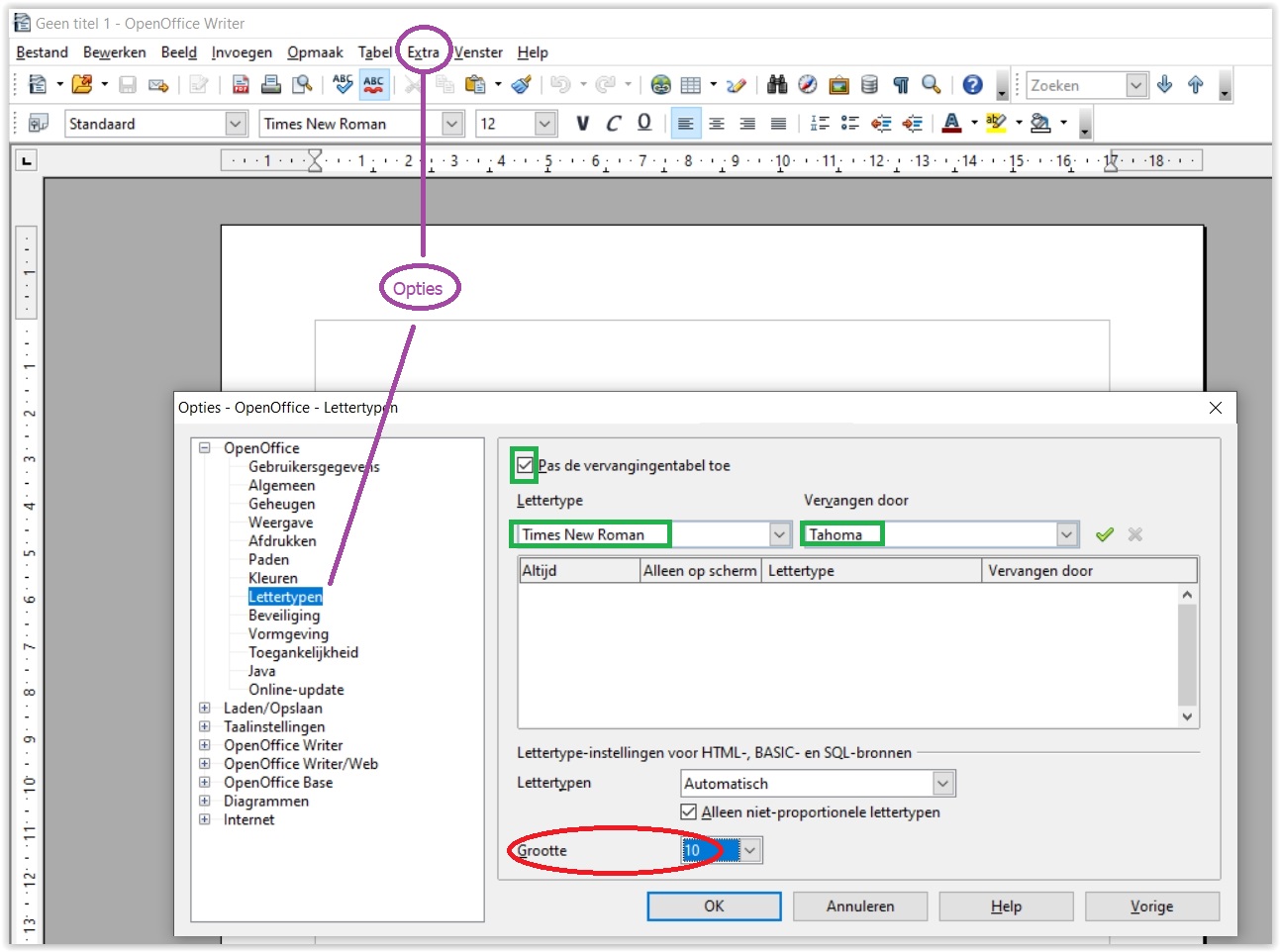Open the Grootte size dropdown
Viewport: 1280px width, 952px height.
[750, 850]
